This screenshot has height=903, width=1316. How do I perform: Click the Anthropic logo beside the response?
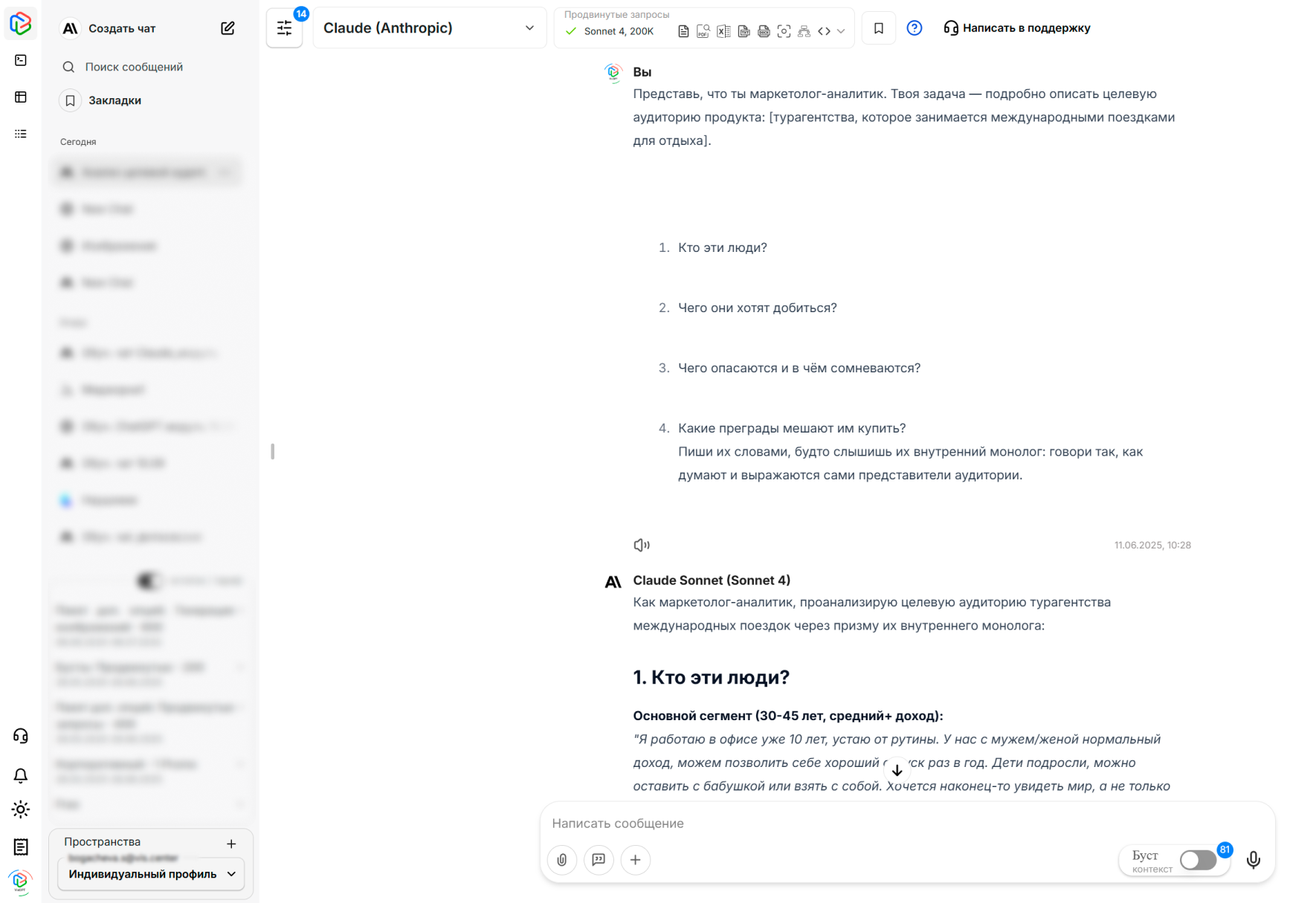(x=613, y=582)
